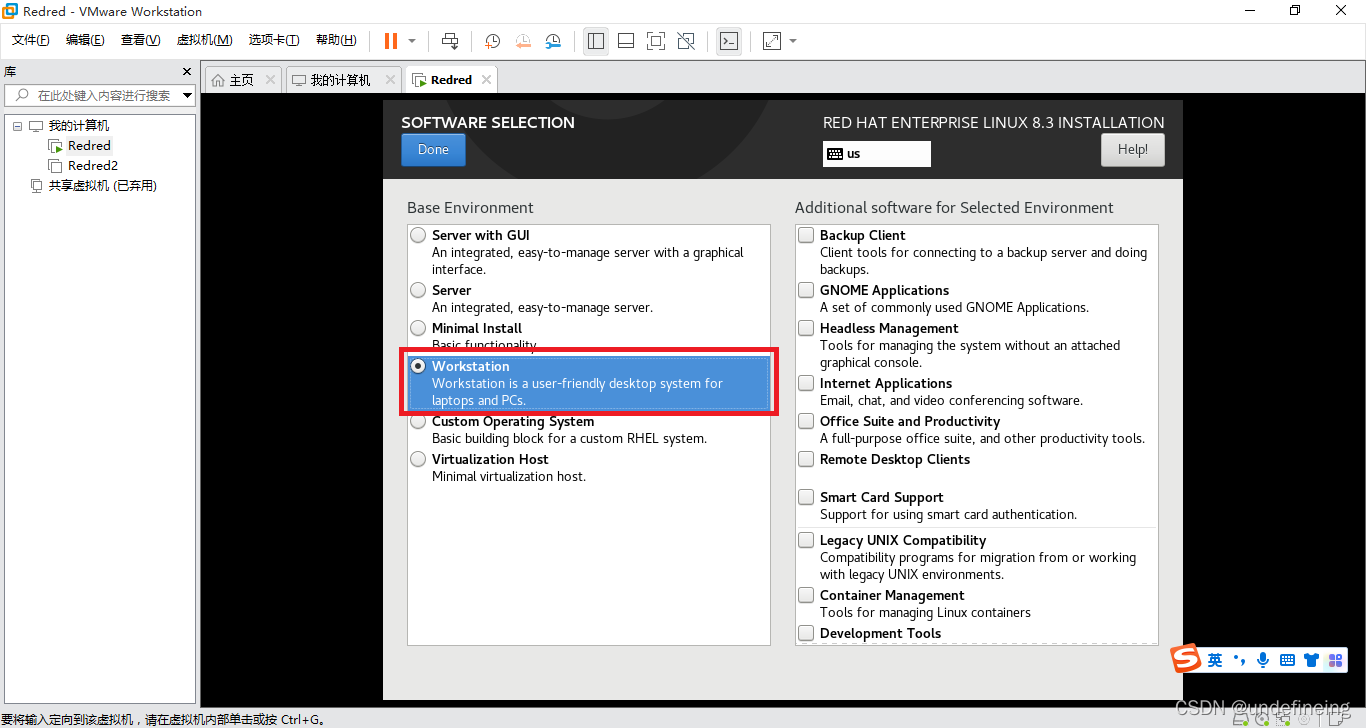
Task: Close the 主页 tab
Action: point(270,80)
